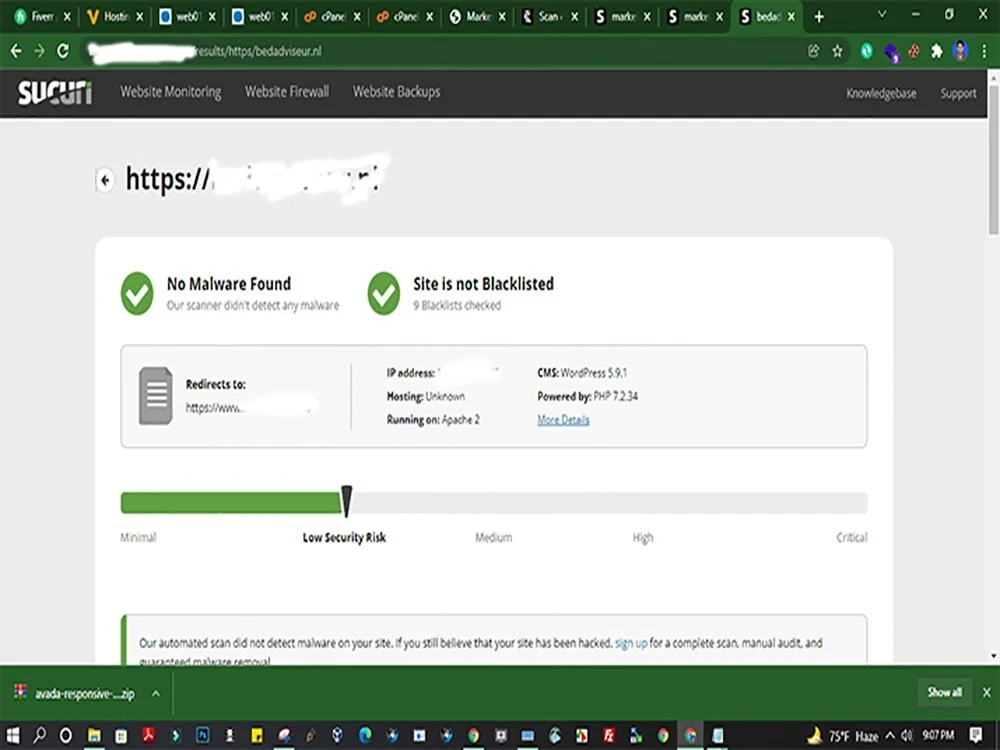Click the cookie extension icon in toolbar
The height and width of the screenshot is (750, 1000).
tap(914, 51)
